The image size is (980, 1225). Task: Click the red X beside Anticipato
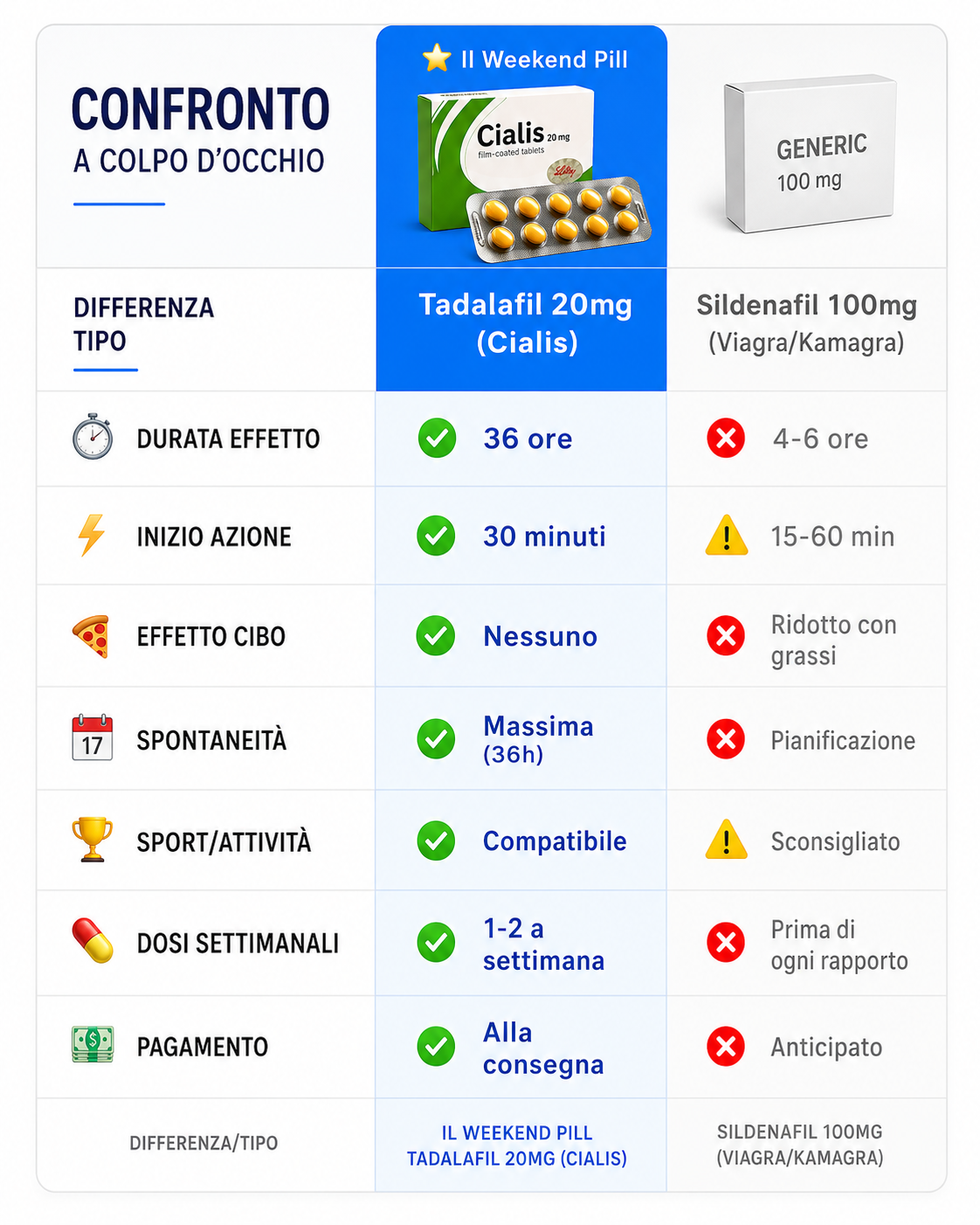(x=726, y=1046)
